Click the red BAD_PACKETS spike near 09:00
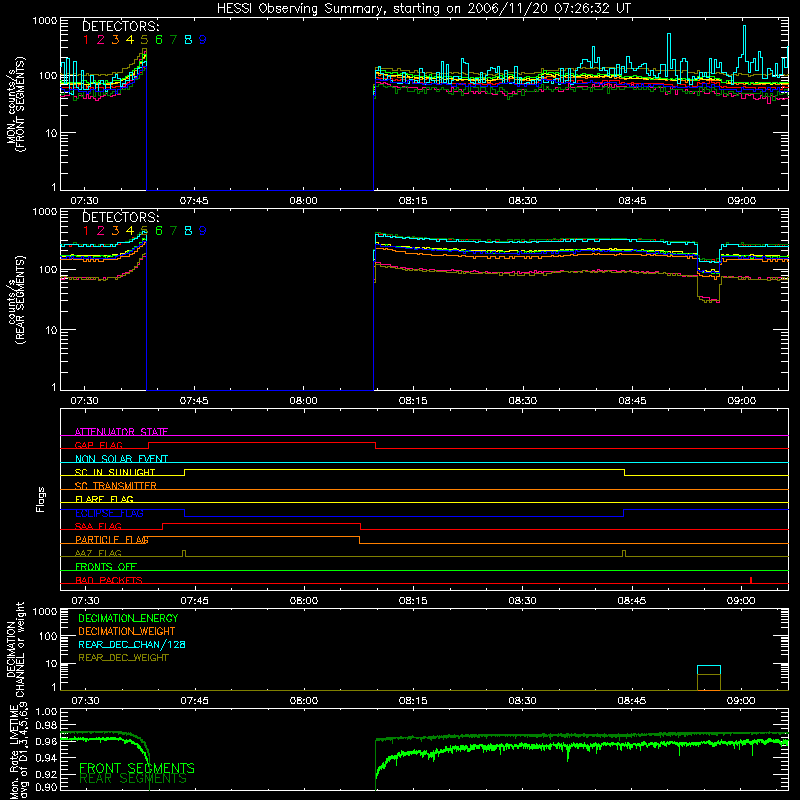Image resolution: width=800 pixels, height=800 pixels. point(751,580)
